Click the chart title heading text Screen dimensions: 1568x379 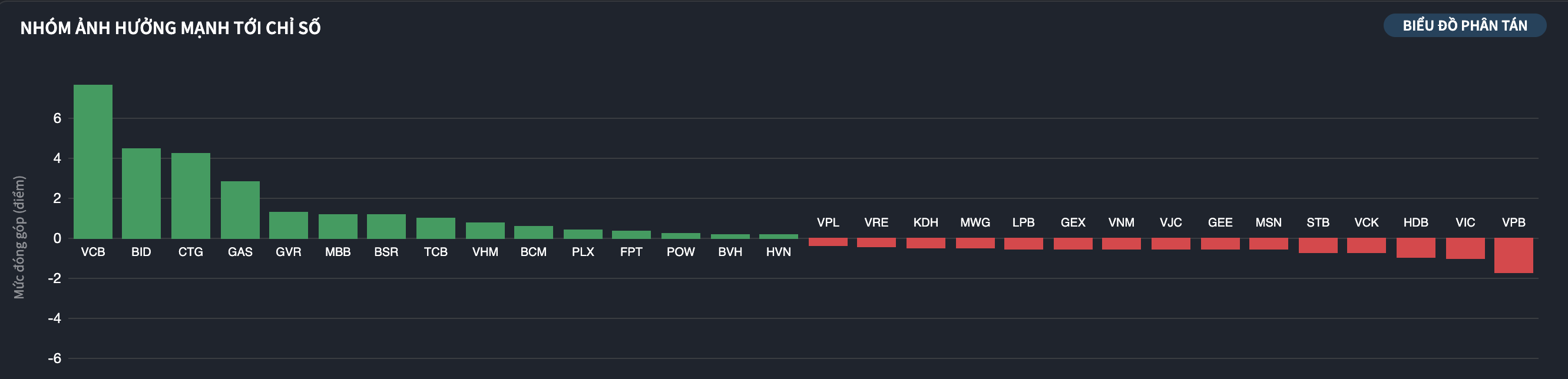[170, 28]
